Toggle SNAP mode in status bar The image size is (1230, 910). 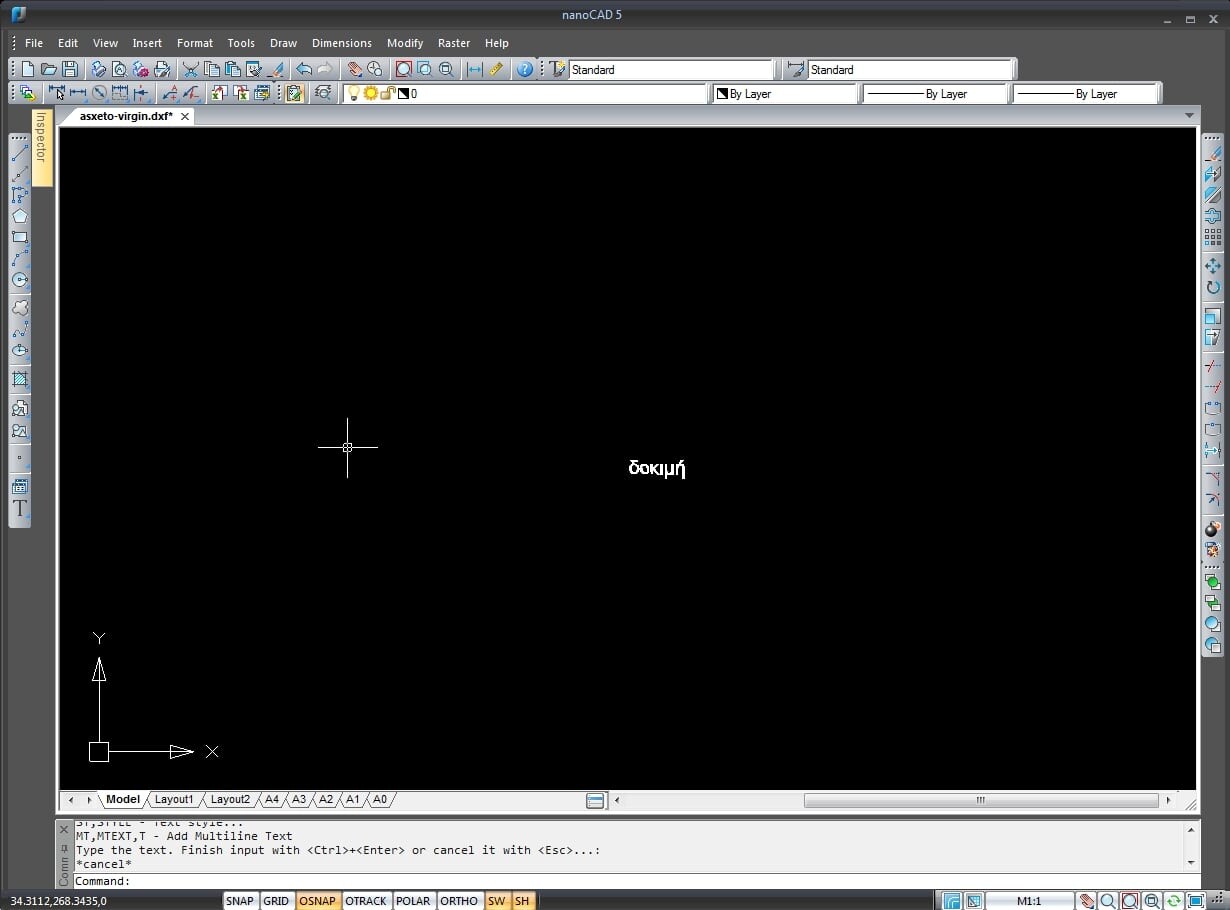[x=240, y=901]
